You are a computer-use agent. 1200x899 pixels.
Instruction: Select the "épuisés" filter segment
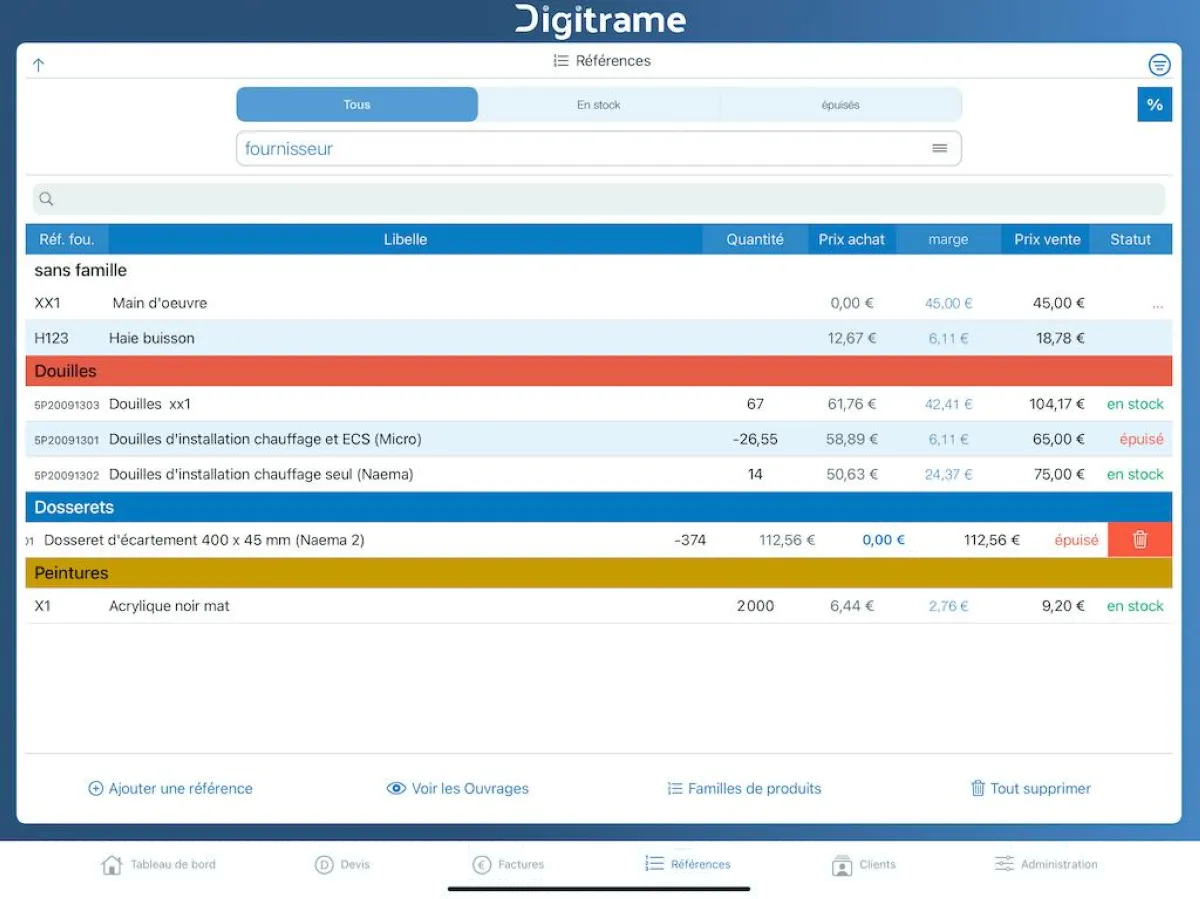coord(841,104)
